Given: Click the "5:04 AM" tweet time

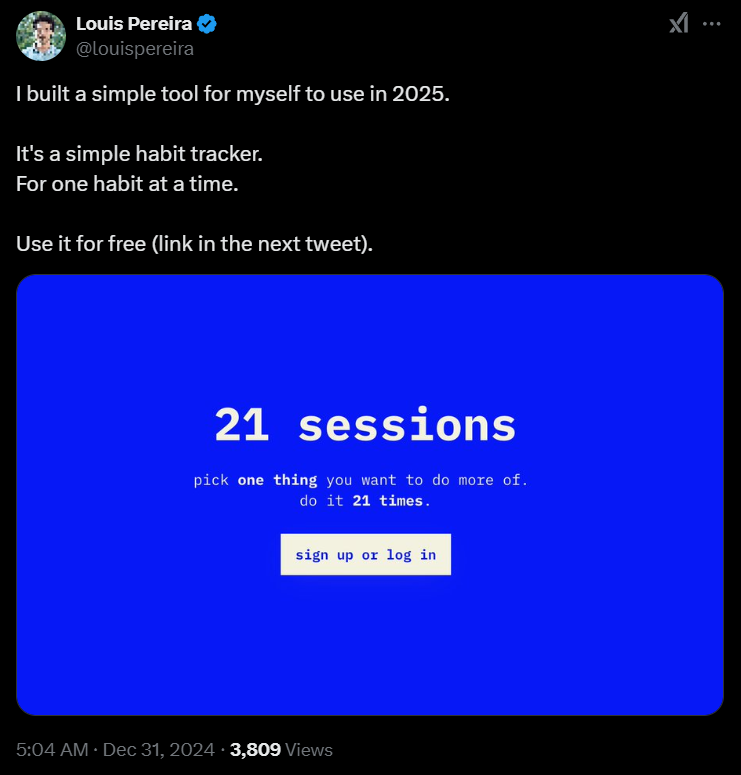Looking at the screenshot, I should [52, 749].
